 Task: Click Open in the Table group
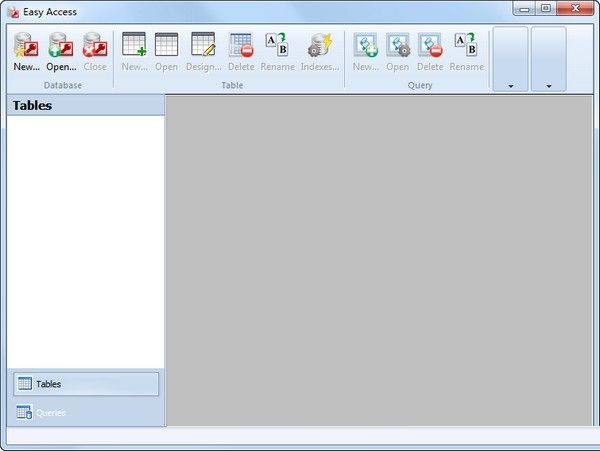tap(166, 52)
